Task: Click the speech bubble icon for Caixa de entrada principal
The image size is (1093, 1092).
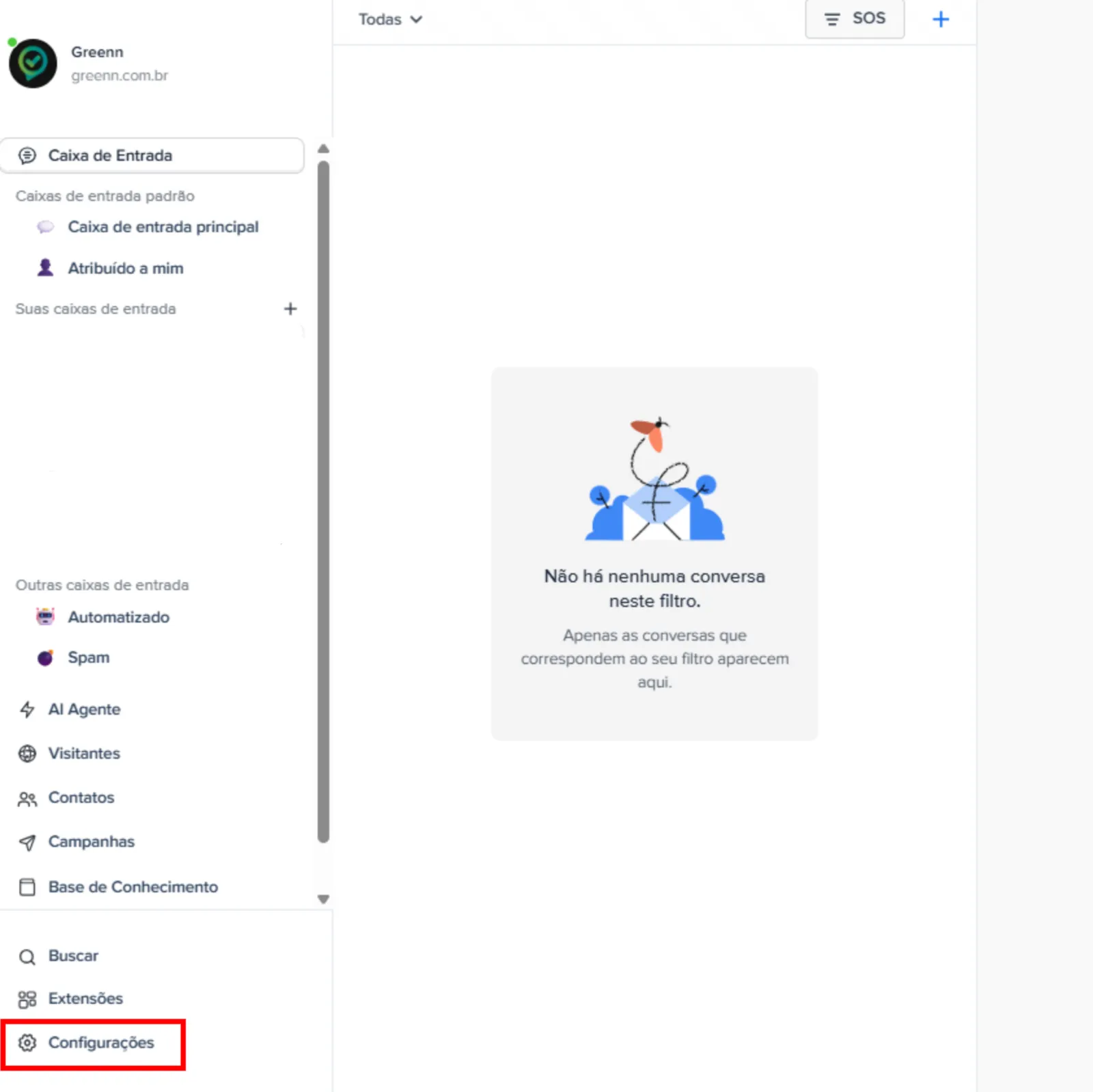Action: click(x=45, y=227)
